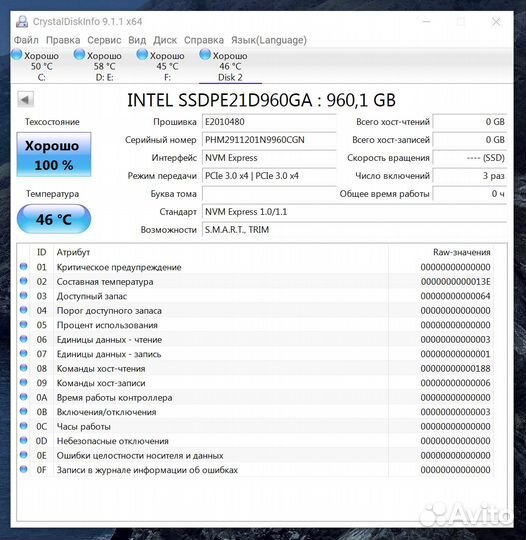This screenshot has width=526, height=540.
Task: Select row Составная температура
Action: (x=255, y=282)
